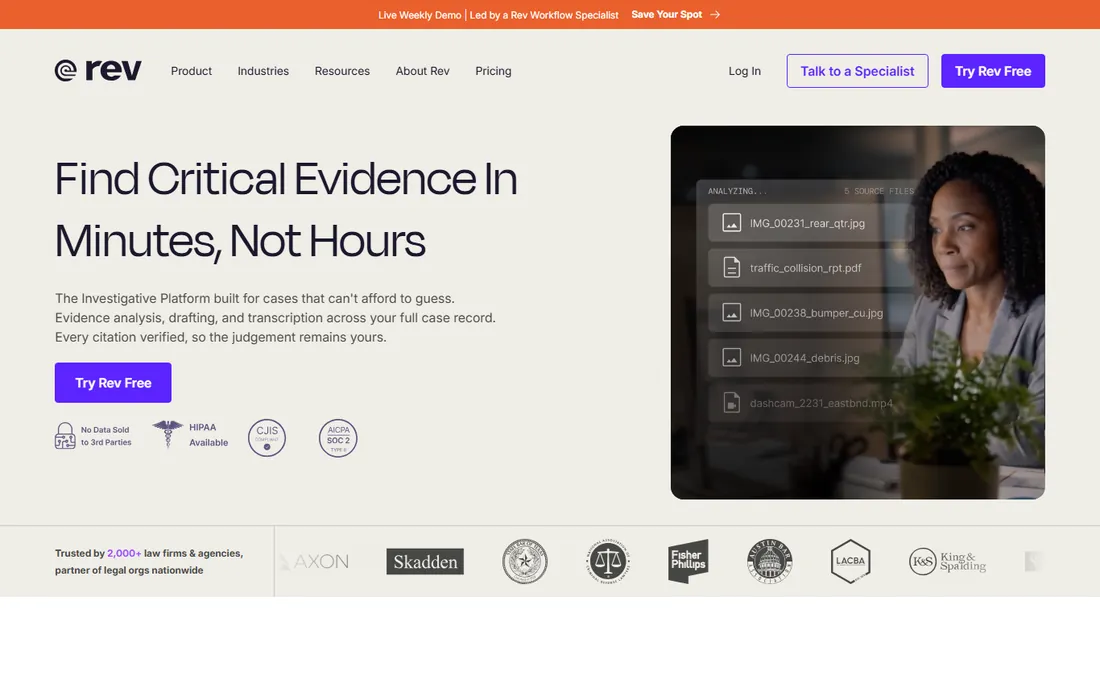Open the Product menu
1100x688 pixels.
(x=191, y=71)
